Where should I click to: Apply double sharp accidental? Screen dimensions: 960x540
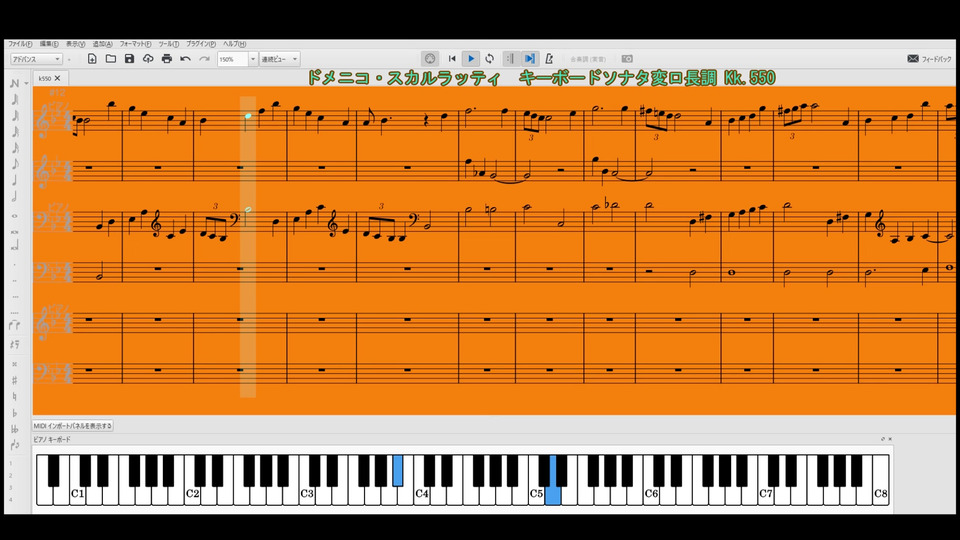15,364
